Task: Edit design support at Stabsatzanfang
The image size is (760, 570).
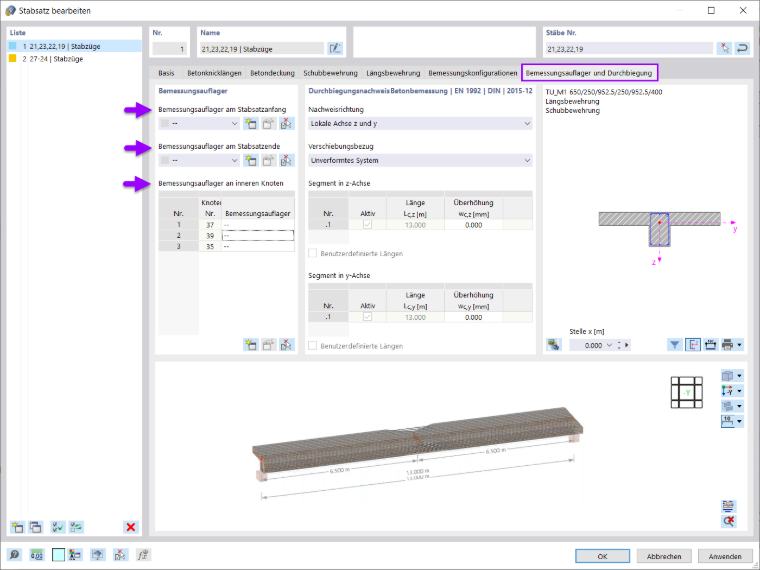Action: click(x=269, y=124)
